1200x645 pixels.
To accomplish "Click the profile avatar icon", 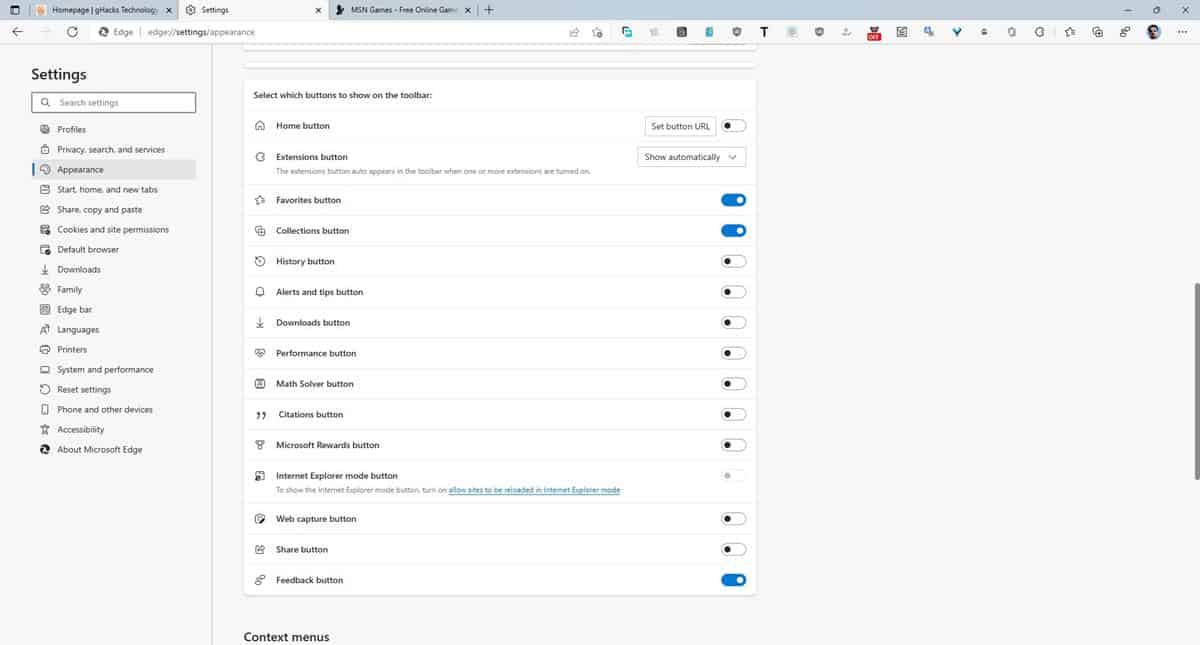I will point(1153,31).
